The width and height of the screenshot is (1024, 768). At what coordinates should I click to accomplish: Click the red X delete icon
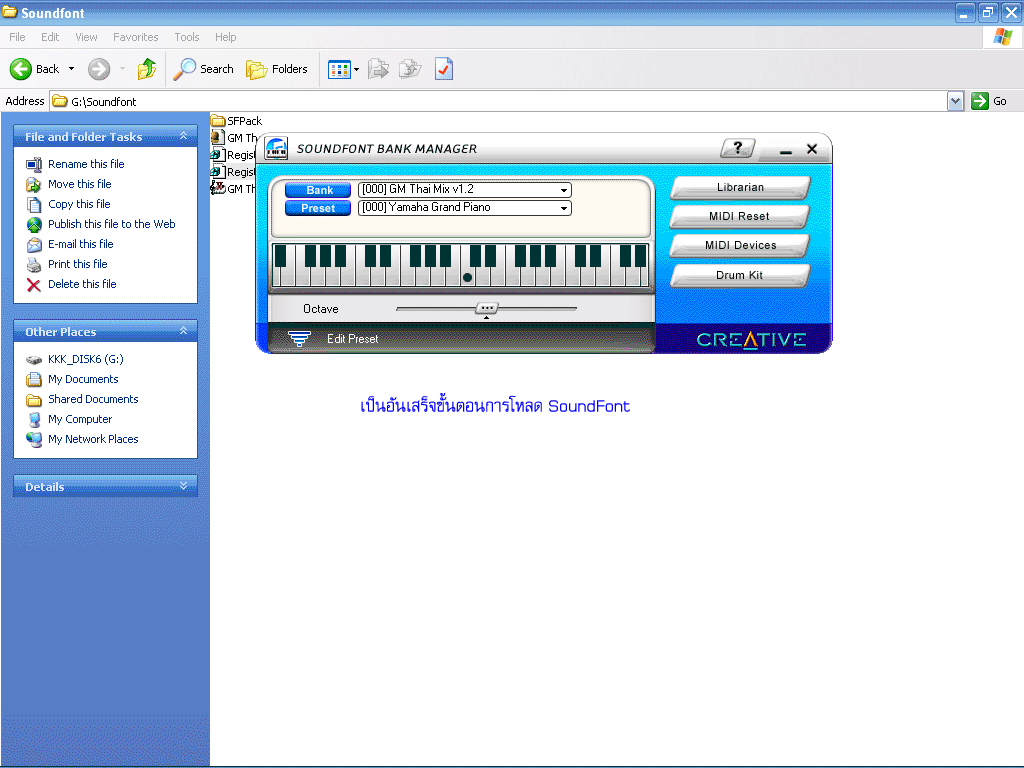pyautogui.click(x=34, y=285)
